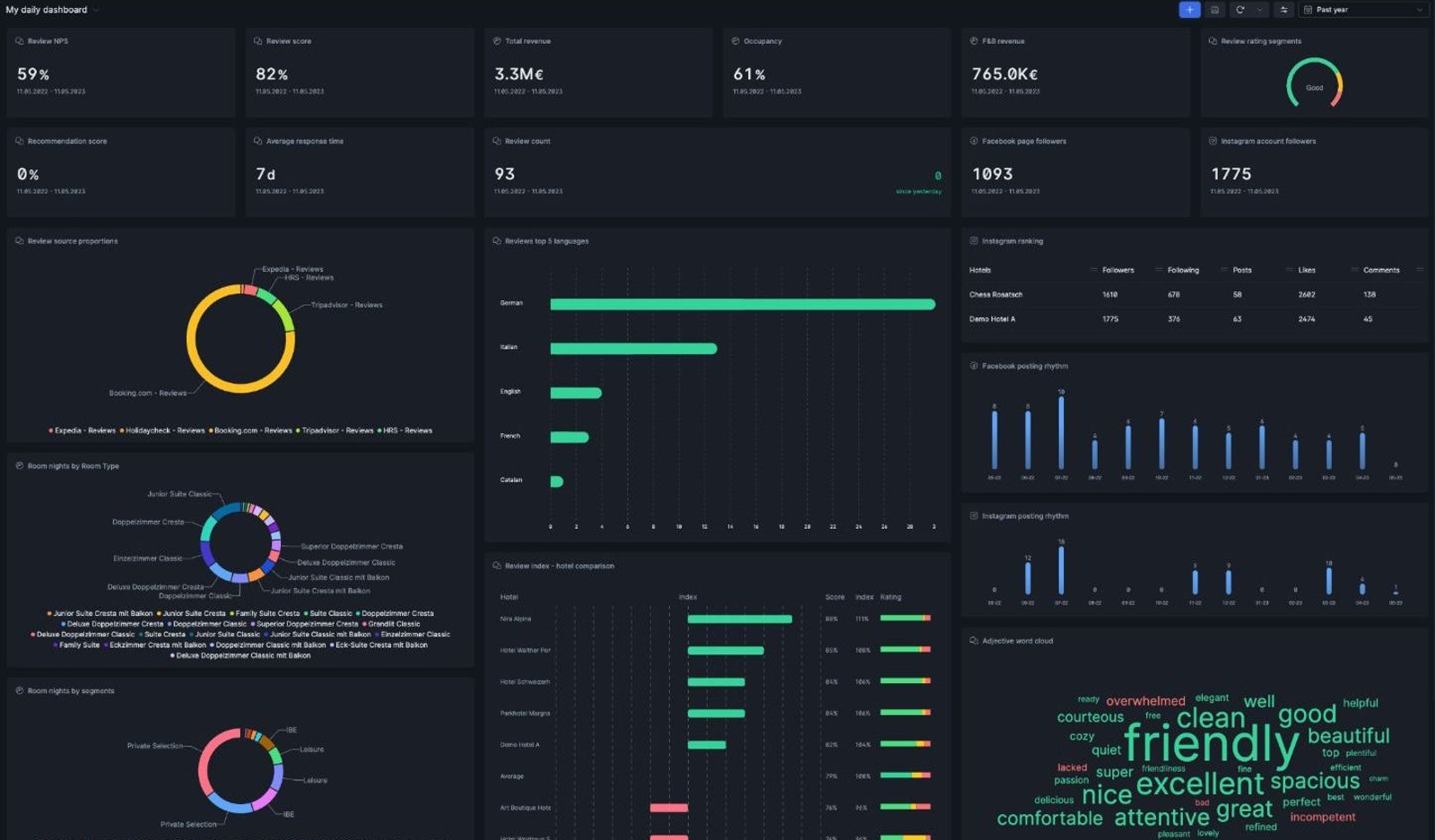
Task: Click the Instagram ranking widget icon
Action: [974, 241]
